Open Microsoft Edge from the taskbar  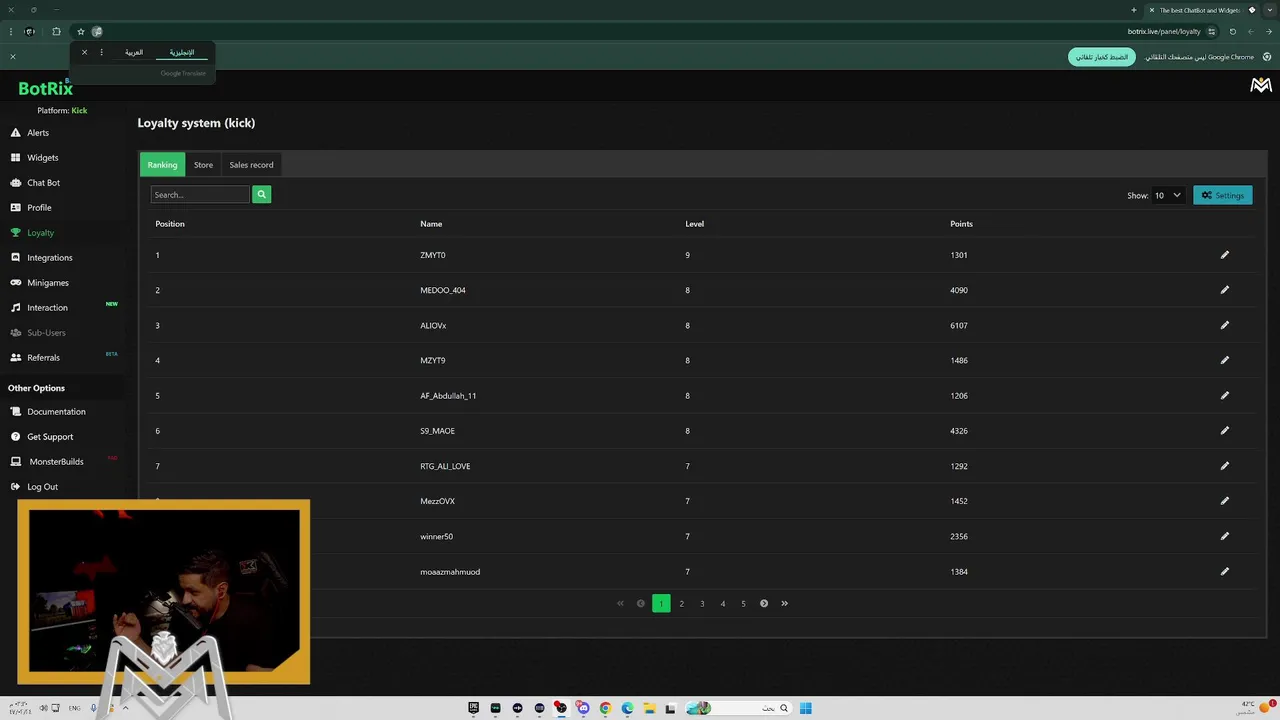coord(627,708)
